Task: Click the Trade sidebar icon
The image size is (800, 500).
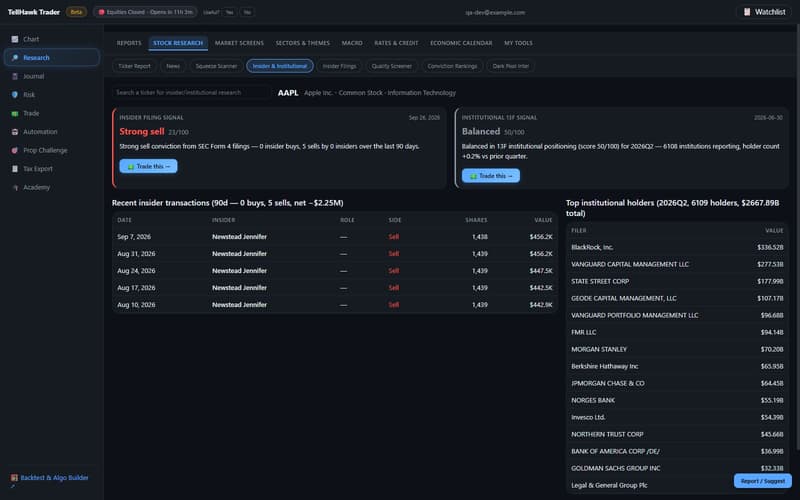Action: tap(15, 113)
